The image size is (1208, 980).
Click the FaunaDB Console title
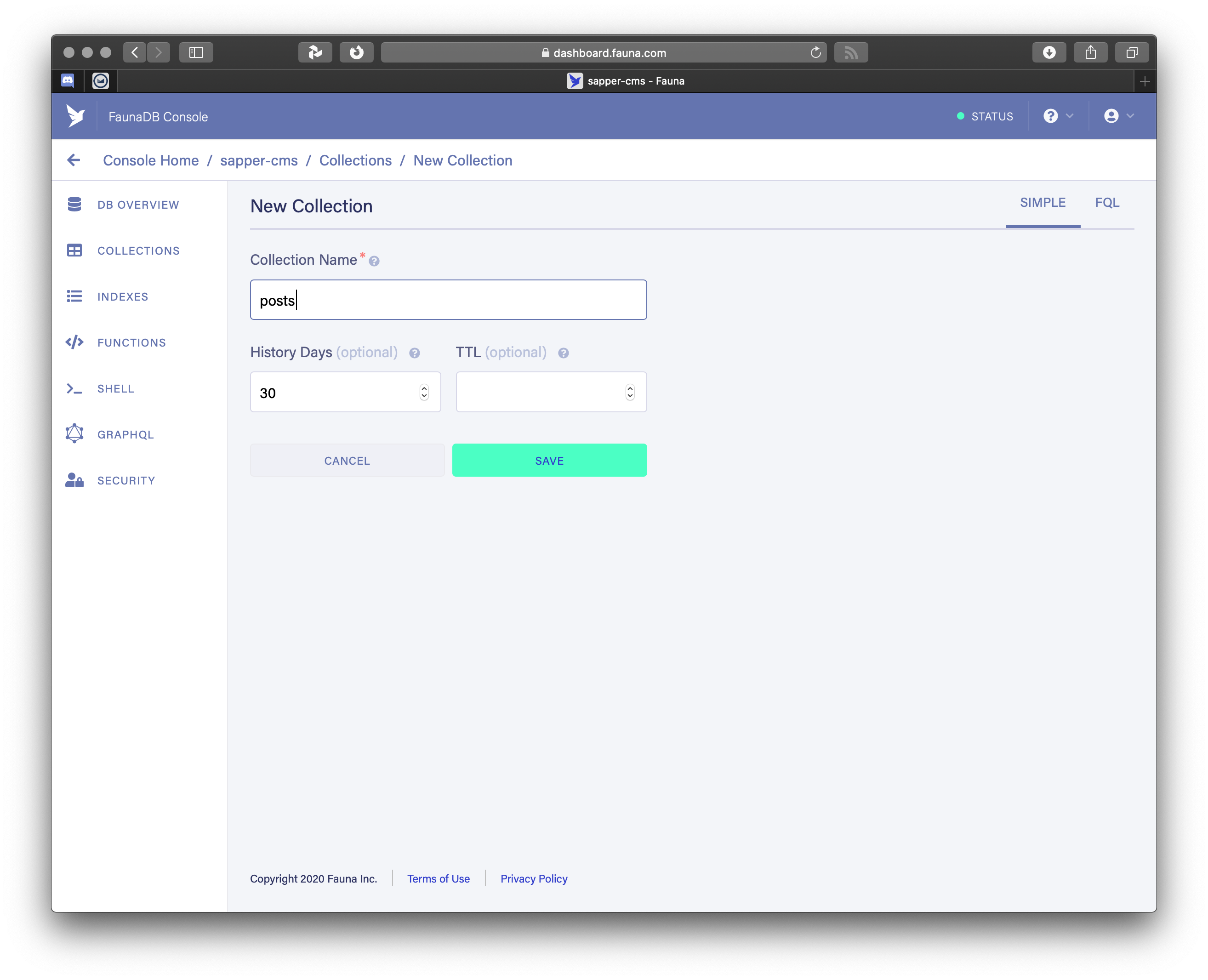[158, 117]
